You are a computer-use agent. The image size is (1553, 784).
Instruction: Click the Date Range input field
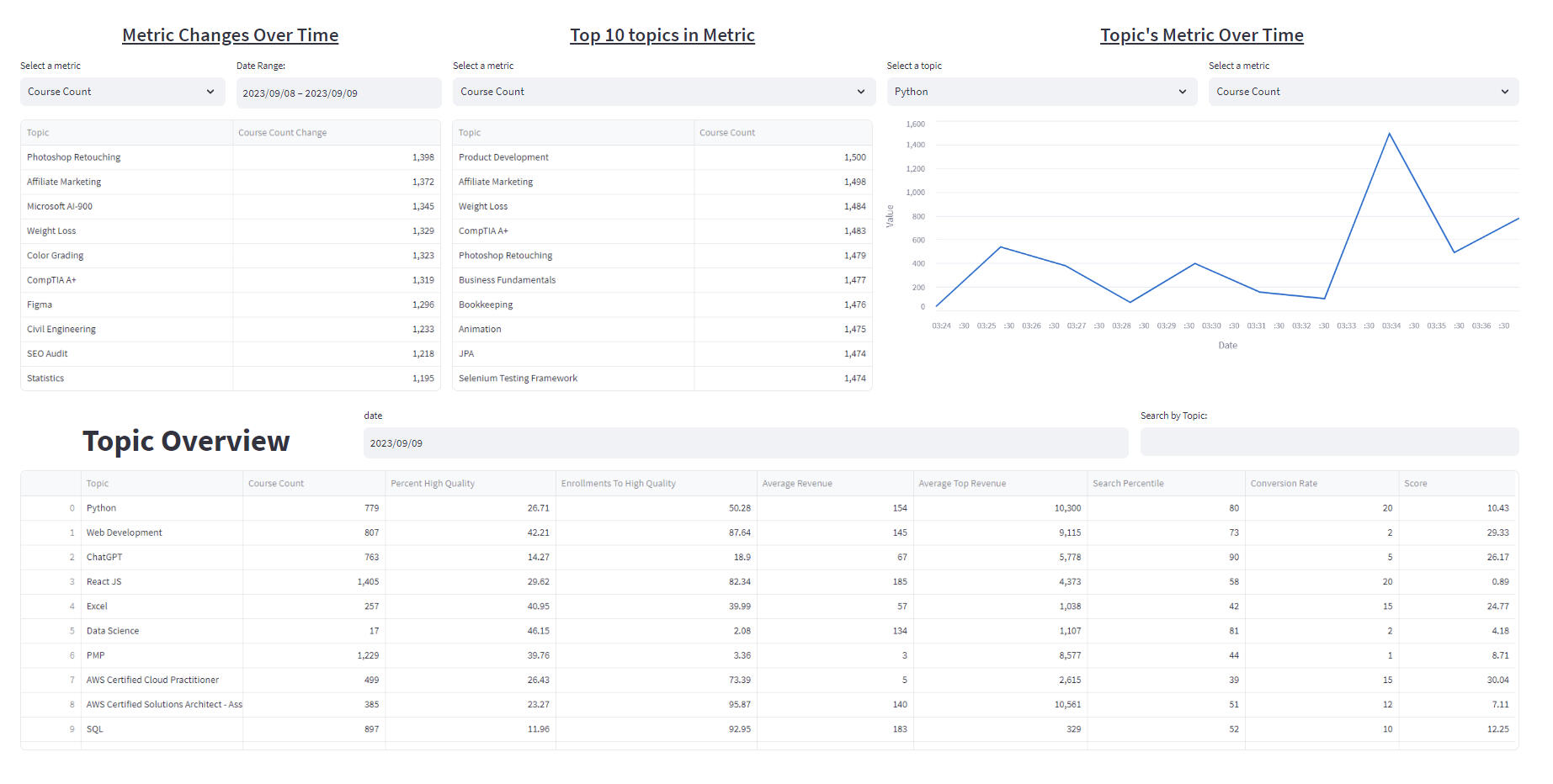pyautogui.click(x=338, y=93)
